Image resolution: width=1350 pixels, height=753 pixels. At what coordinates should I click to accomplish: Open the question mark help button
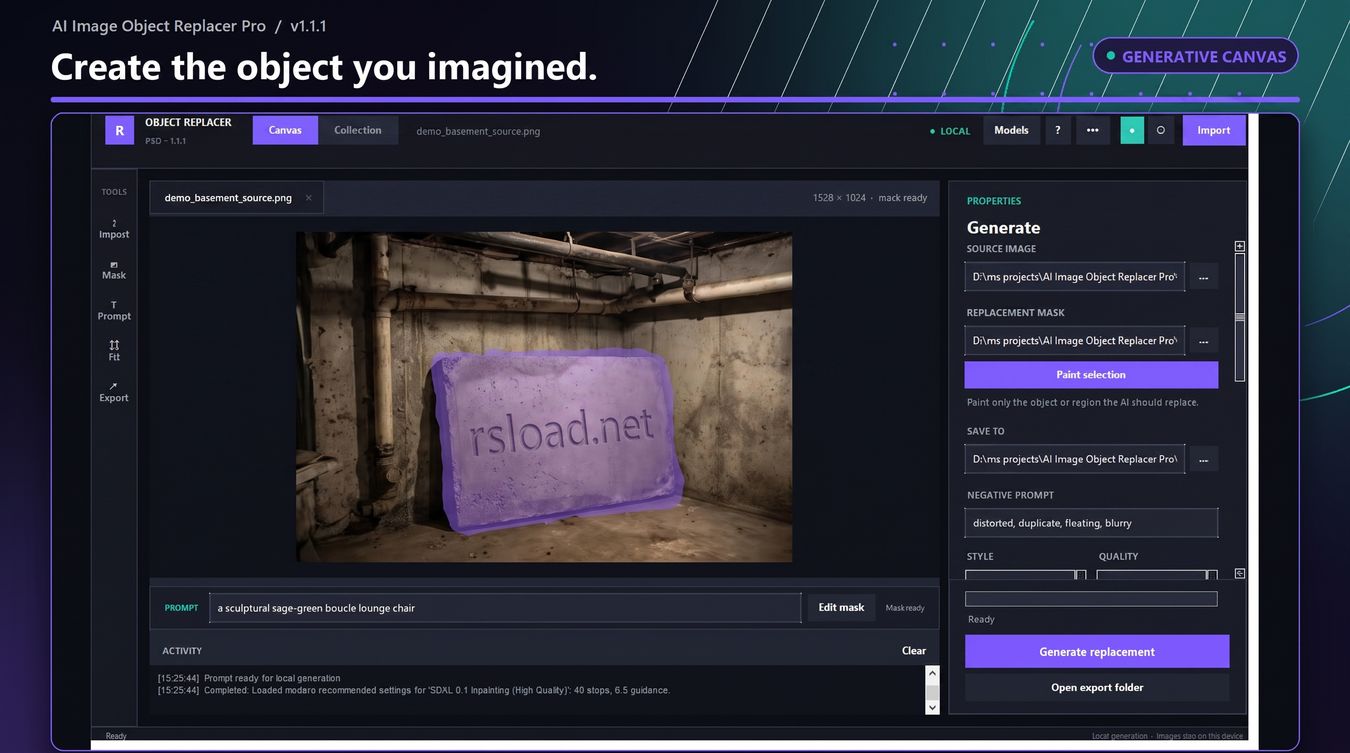(1058, 130)
